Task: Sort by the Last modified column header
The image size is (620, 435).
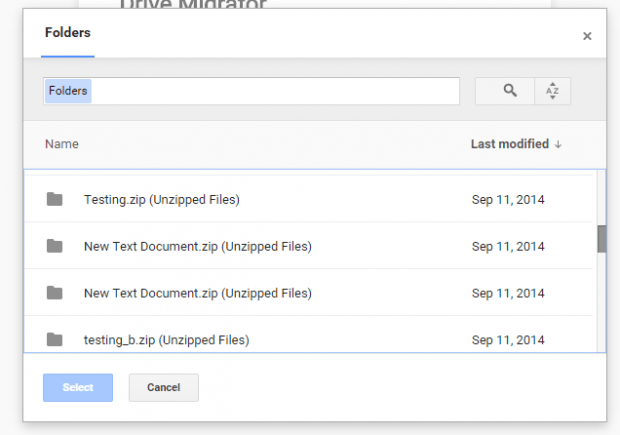Action: [x=509, y=144]
